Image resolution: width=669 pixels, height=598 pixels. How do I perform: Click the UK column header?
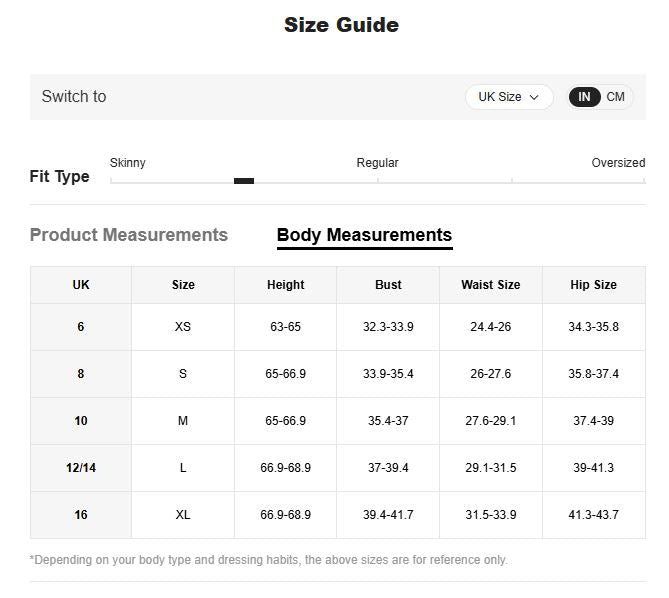pos(81,285)
